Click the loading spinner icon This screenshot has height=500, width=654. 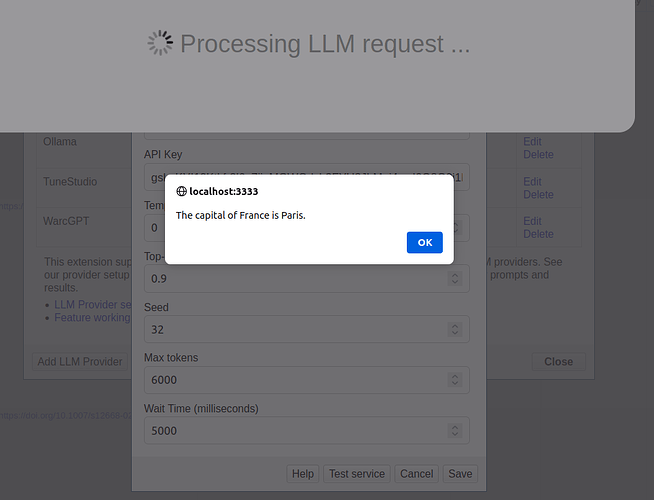[x=160, y=43]
